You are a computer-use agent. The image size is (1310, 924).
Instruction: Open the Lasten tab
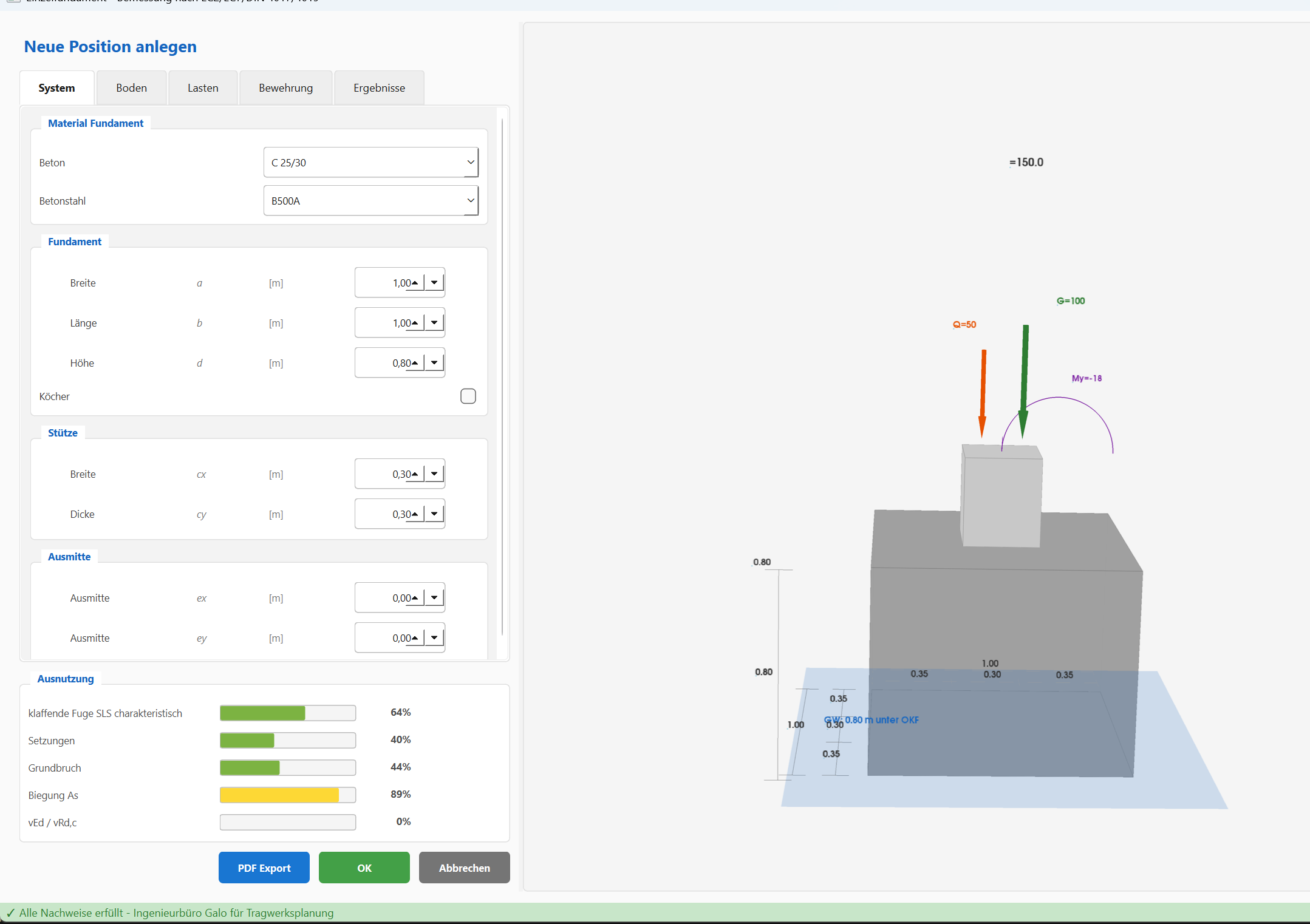point(203,88)
